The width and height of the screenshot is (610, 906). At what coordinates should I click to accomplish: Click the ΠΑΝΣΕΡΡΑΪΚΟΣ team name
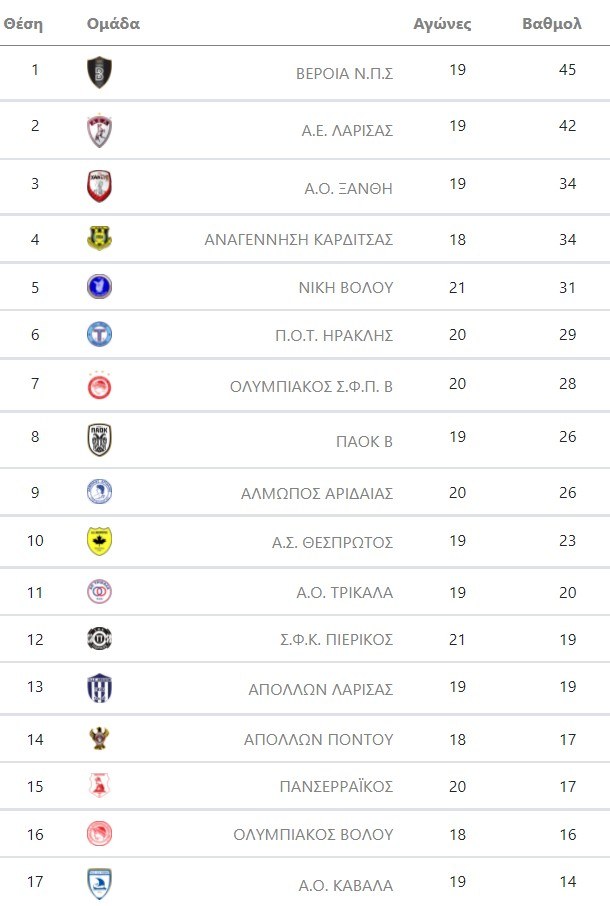point(336,786)
